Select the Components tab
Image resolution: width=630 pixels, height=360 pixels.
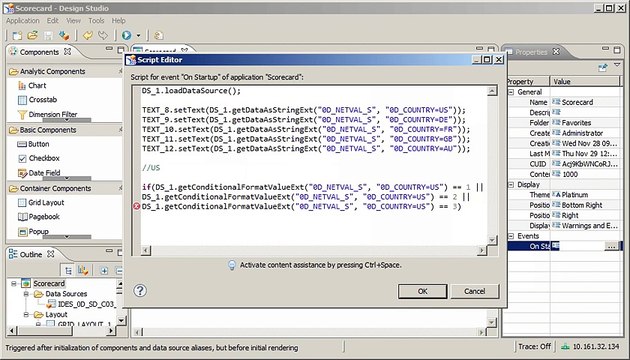(39, 52)
